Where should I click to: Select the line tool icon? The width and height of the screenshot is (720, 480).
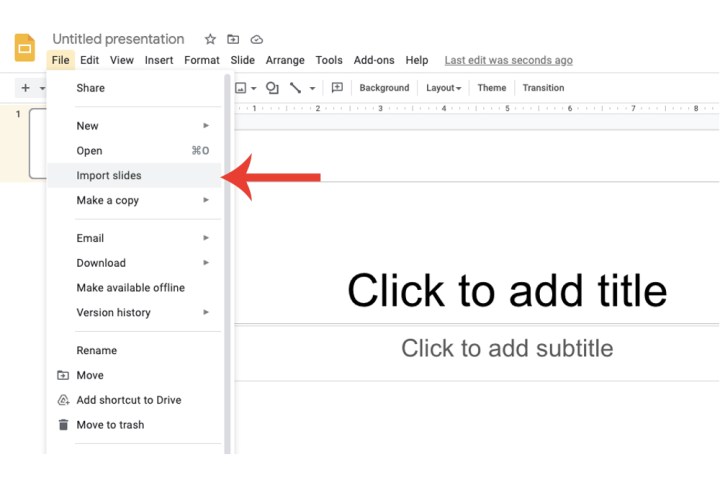point(296,88)
